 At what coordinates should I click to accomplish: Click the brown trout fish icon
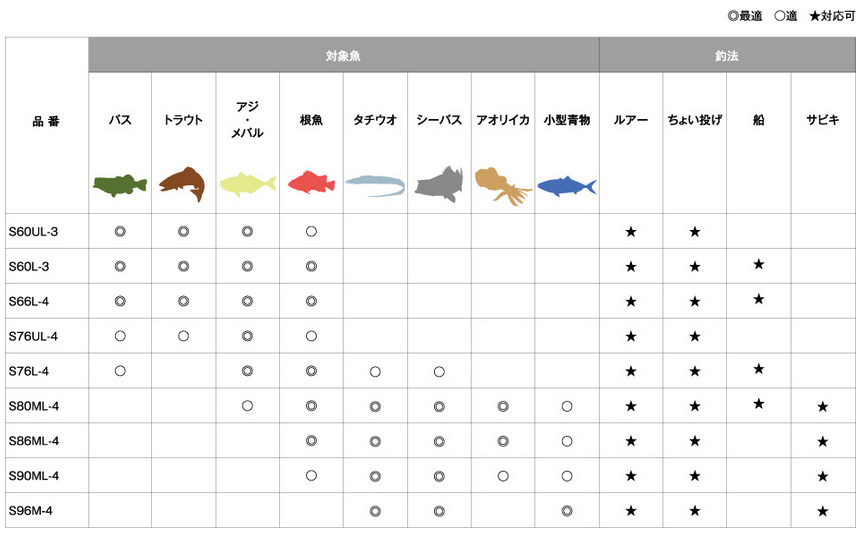click(183, 184)
